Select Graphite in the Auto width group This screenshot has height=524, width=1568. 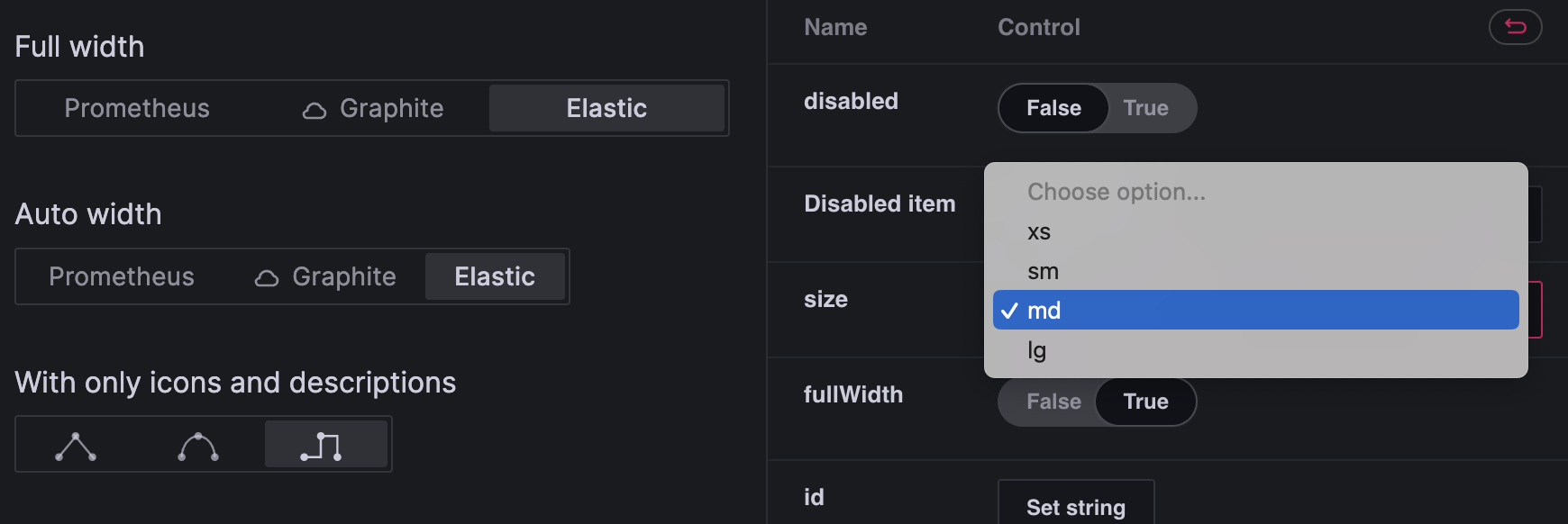[x=342, y=277]
